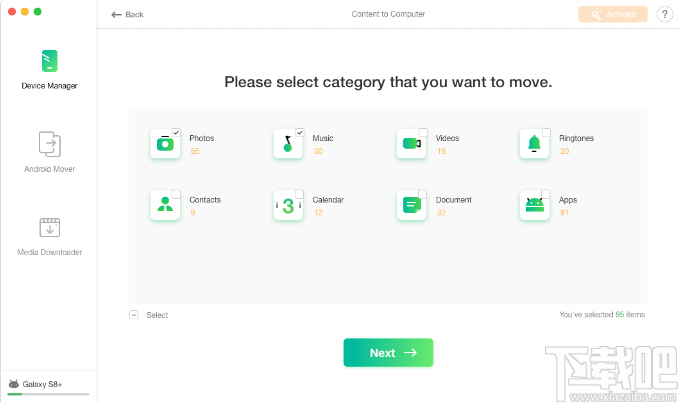Enable the Videos checkbox
The height and width of the screenshot is (402, 680).
[x=423, y=132]
